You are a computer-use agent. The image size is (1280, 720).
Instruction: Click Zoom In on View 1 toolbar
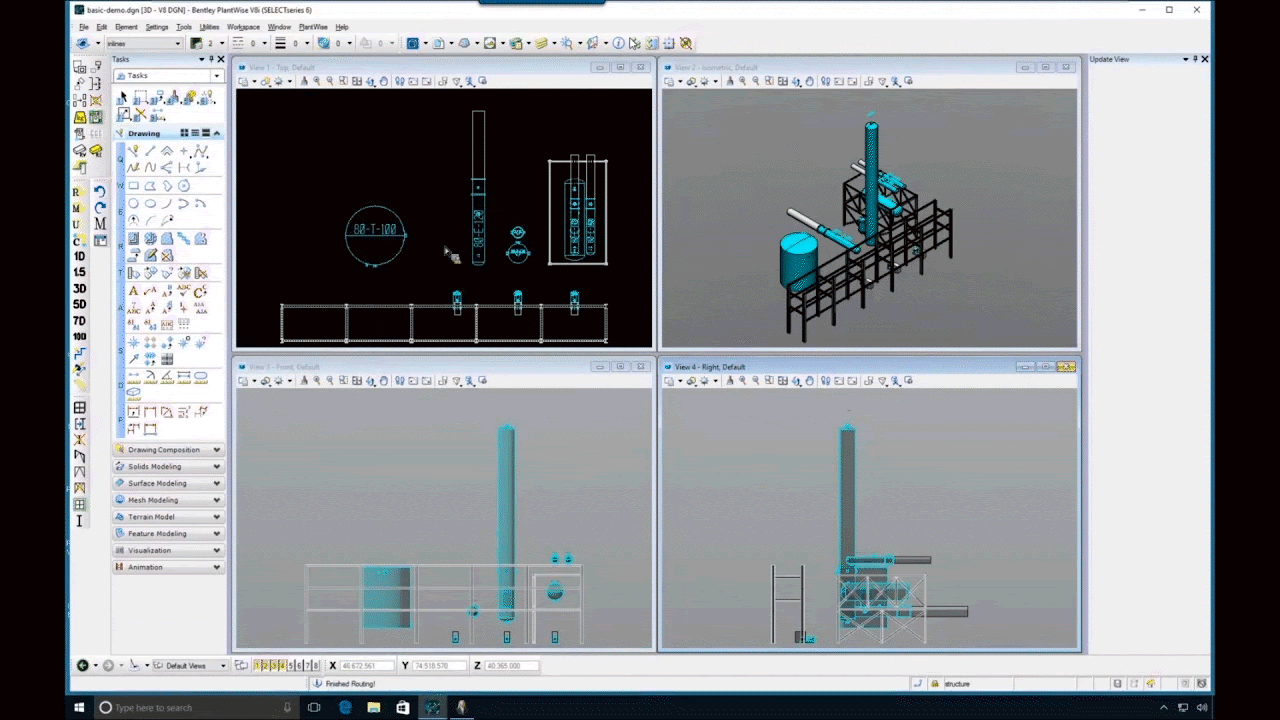(x=317, y=81)
